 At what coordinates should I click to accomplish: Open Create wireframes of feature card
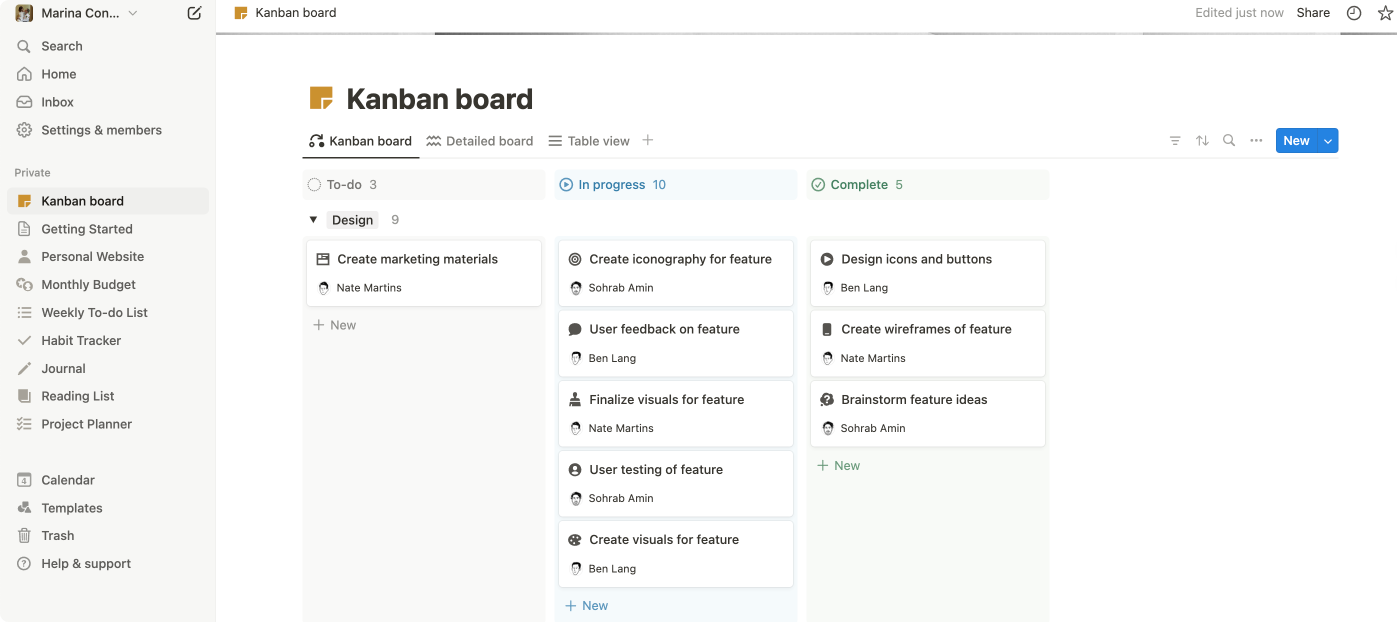[x=928, y=343]
